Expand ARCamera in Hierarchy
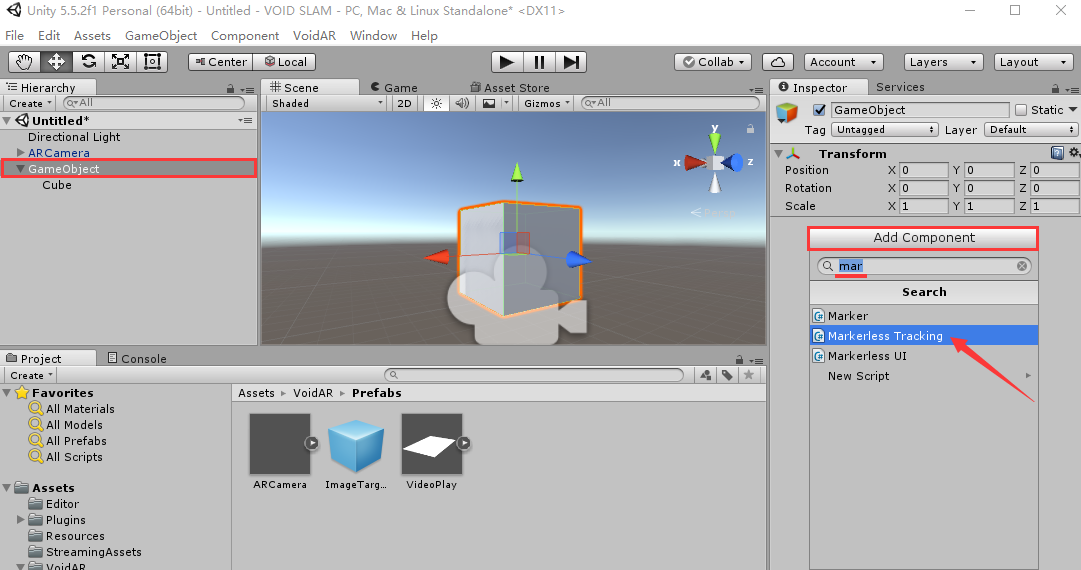Image resolution: width=1081 pixels, height=570 pixels. click(x=21, y=152)
